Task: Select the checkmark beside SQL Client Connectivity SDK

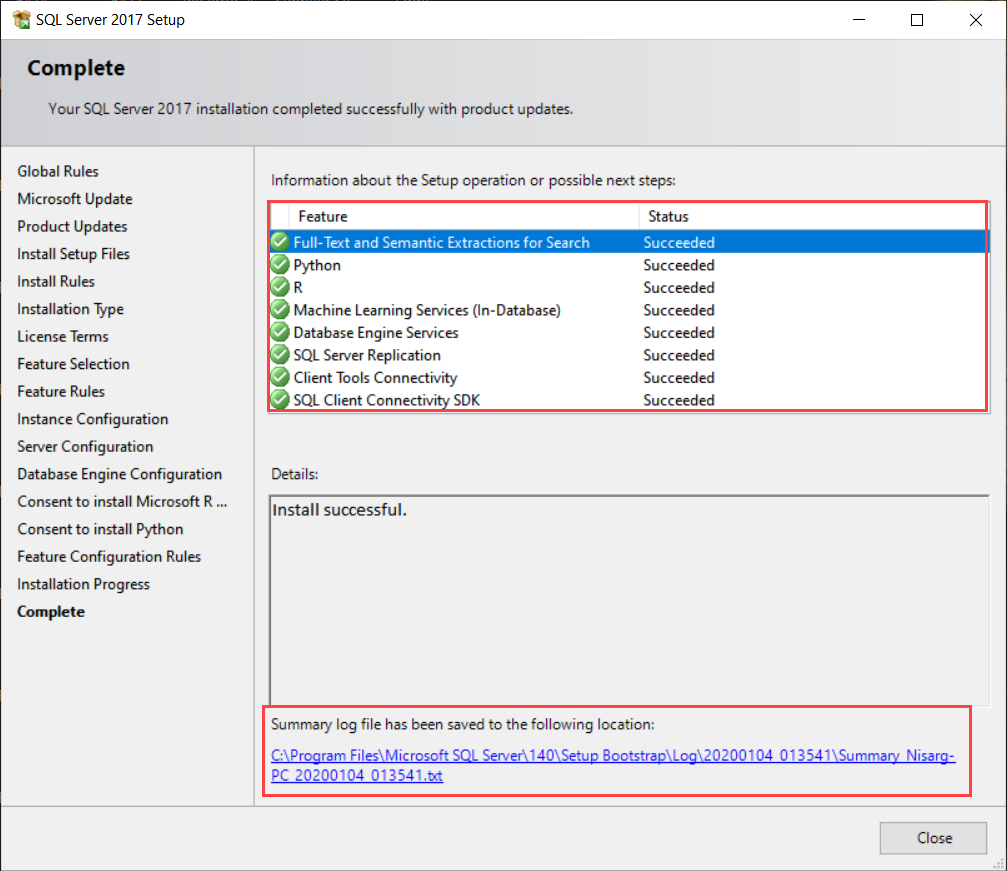Action: pos(279,399)
